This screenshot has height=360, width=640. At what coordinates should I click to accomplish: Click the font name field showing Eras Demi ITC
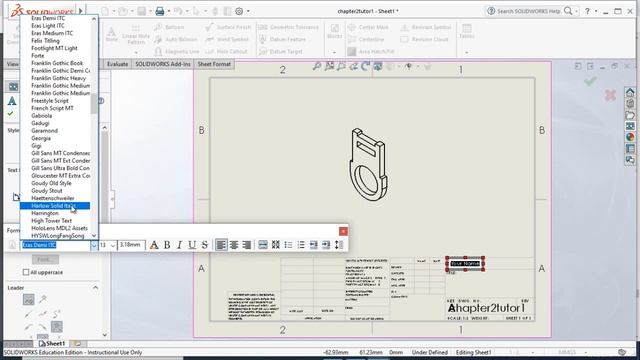(x=56, y=245)
